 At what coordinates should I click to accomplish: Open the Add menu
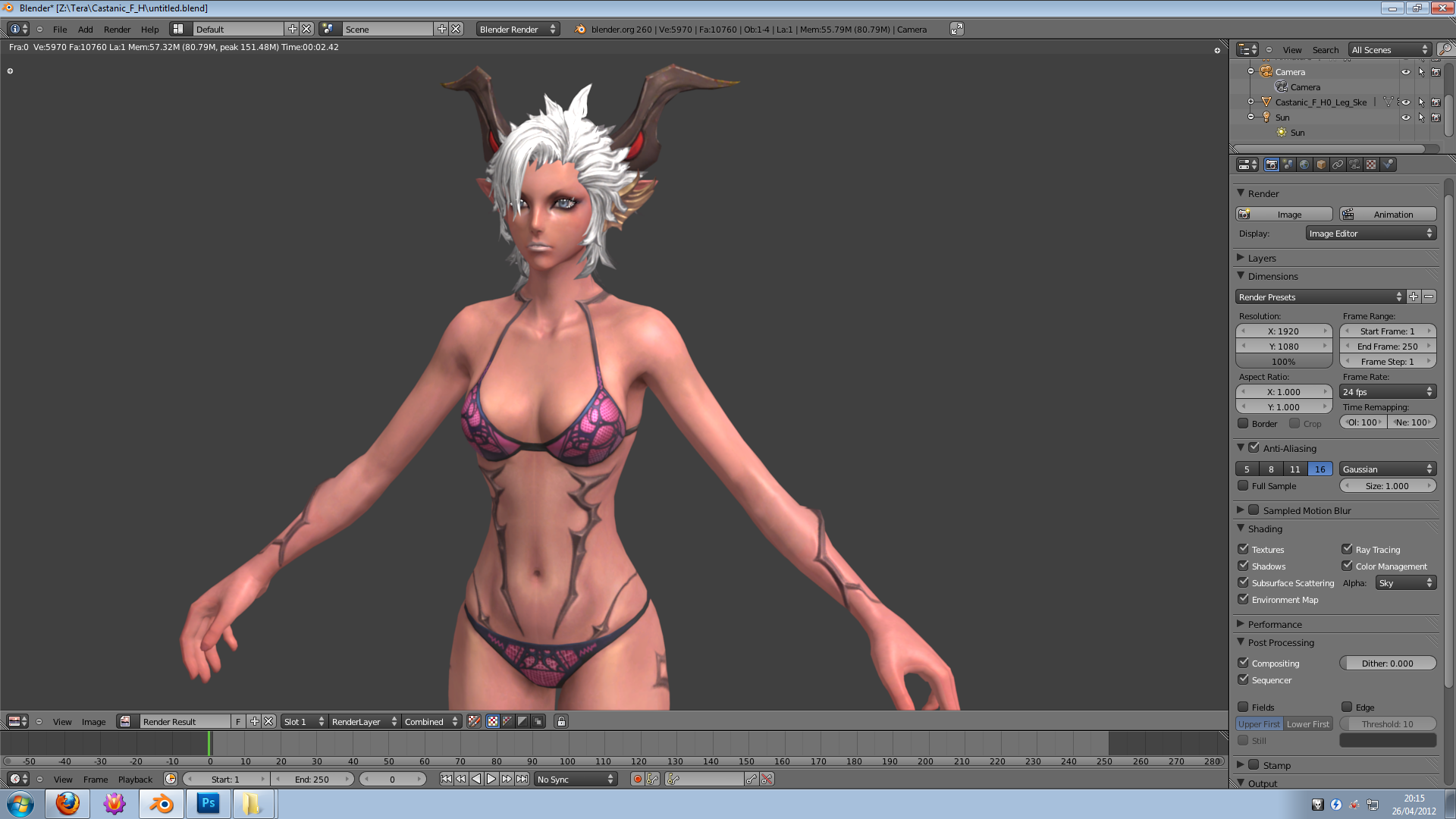85,29
